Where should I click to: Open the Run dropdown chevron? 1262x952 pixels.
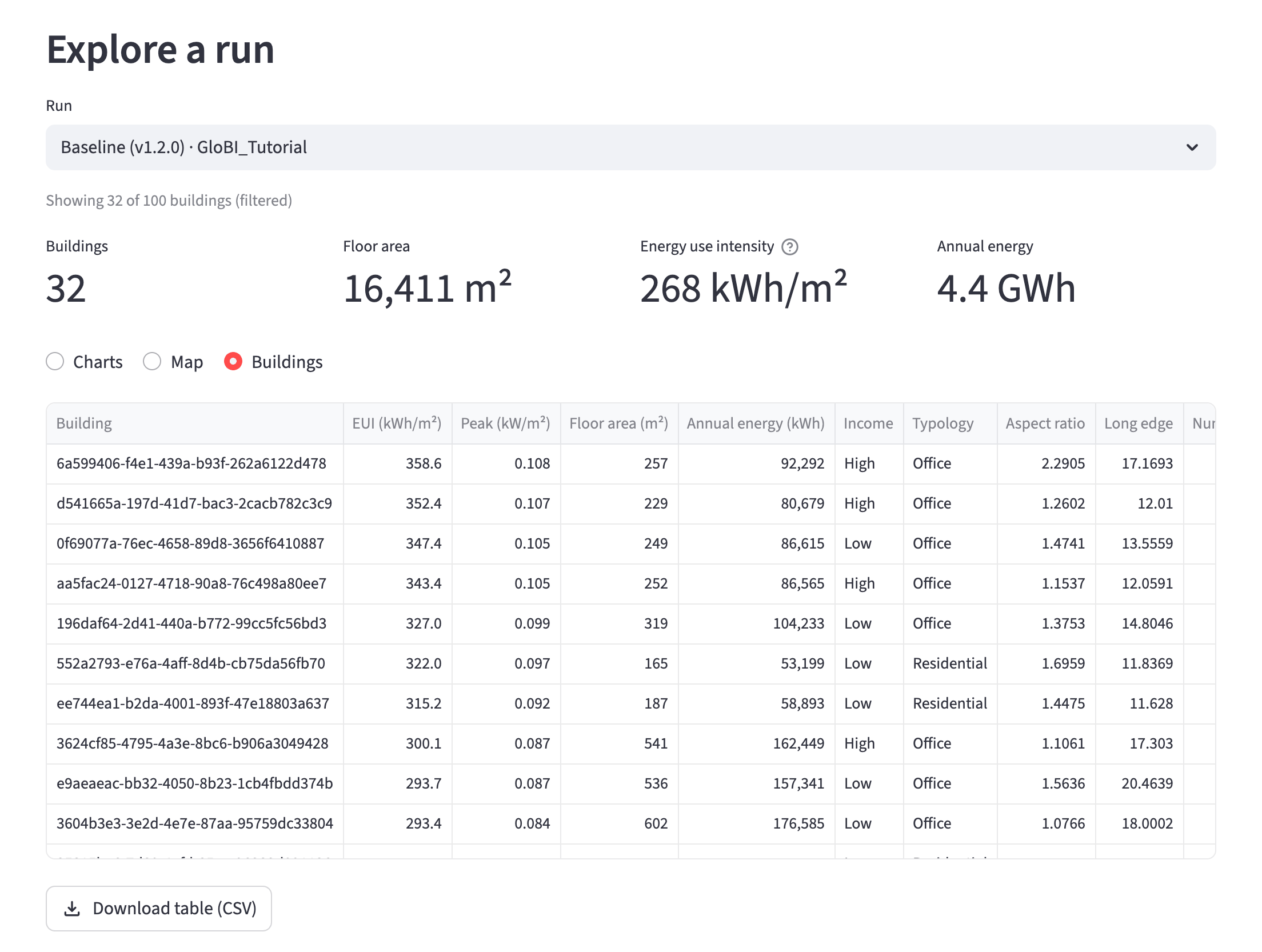pyautogui.click(x=1192, y=147)
